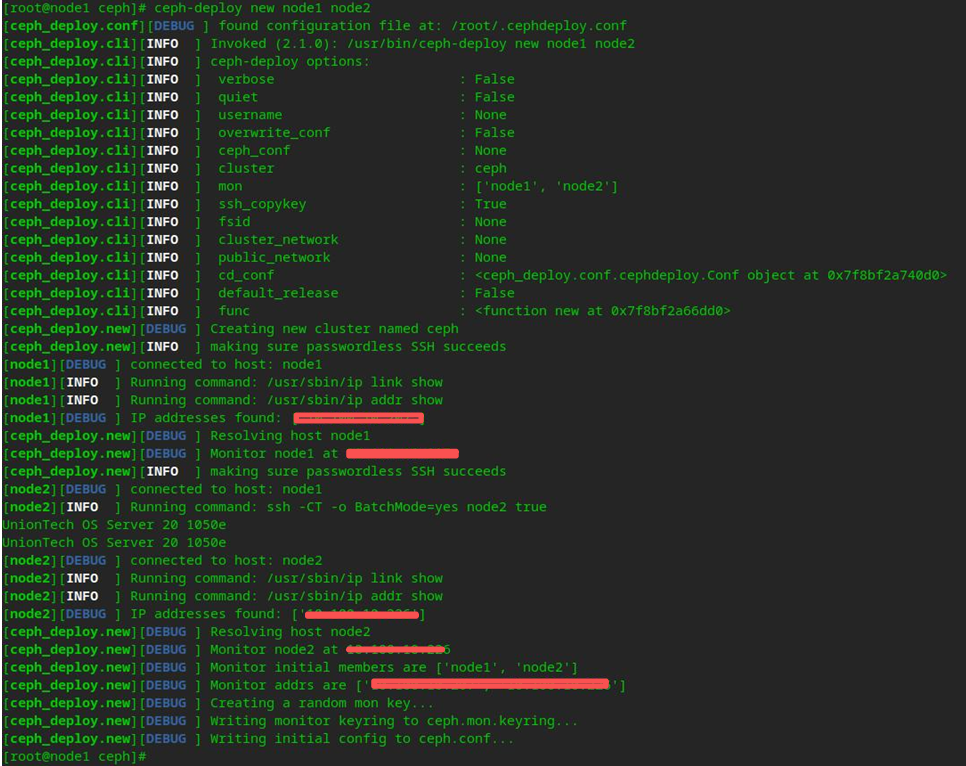The height and width of the screenshot is (766, 966).
Task: Click the 'Monitor node1 at' text
Action: (274, 454)
